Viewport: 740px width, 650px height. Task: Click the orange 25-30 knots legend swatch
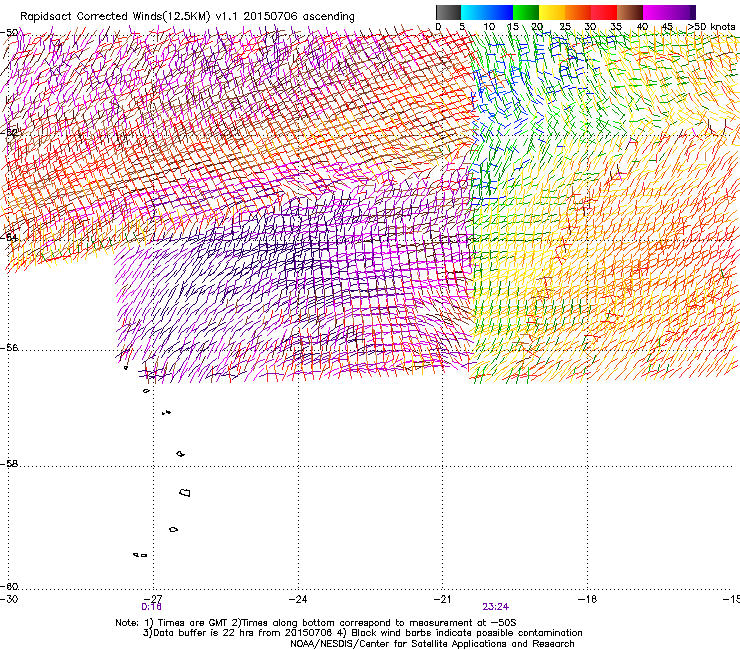click(x=578, y=12)
